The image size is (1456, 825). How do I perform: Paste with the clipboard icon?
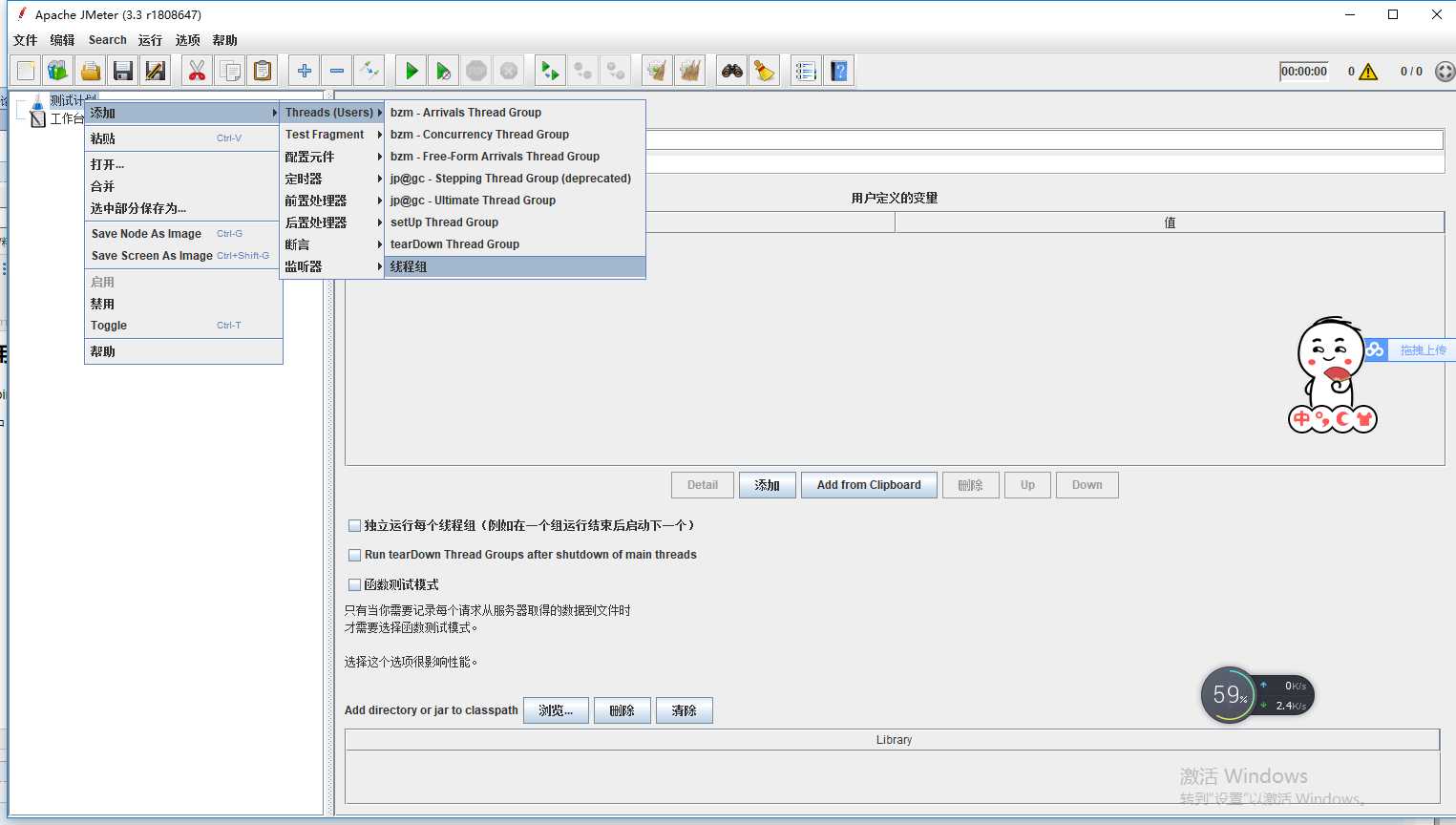[x=263, y=71]
